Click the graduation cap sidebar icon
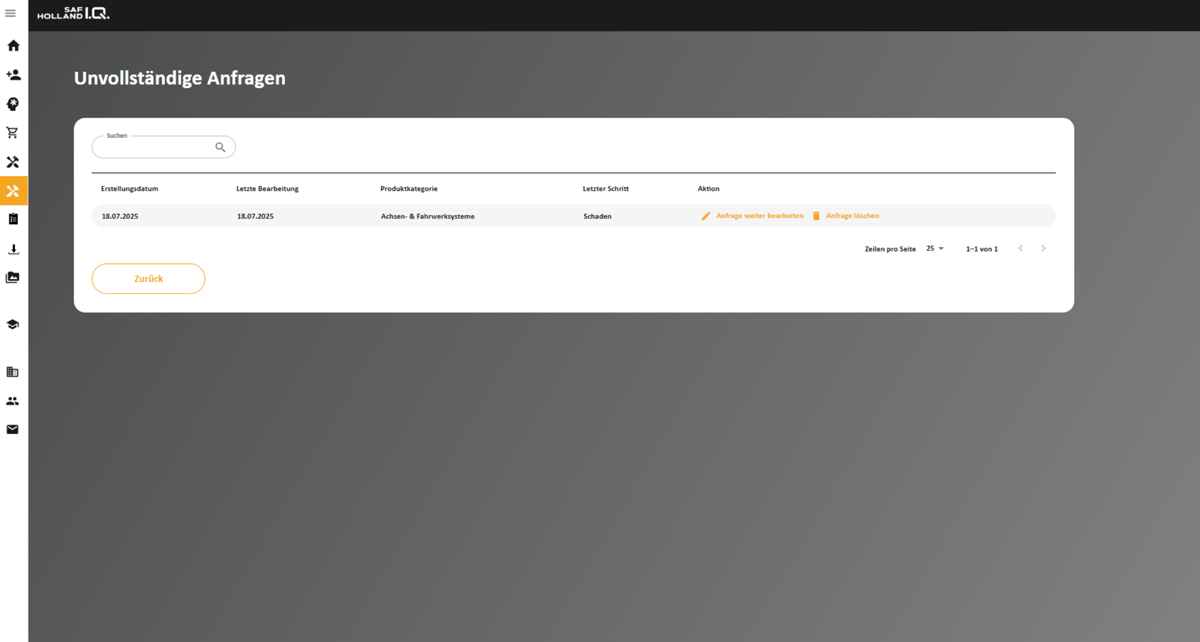Image resolution: width=1200 pixels, height=642 pixels. [x=13, y=325]
